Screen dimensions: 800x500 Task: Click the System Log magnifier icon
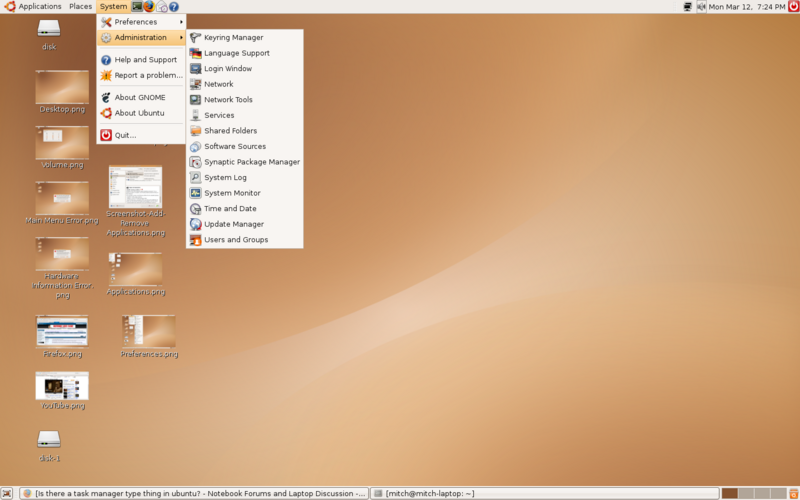tap(195, 178)
